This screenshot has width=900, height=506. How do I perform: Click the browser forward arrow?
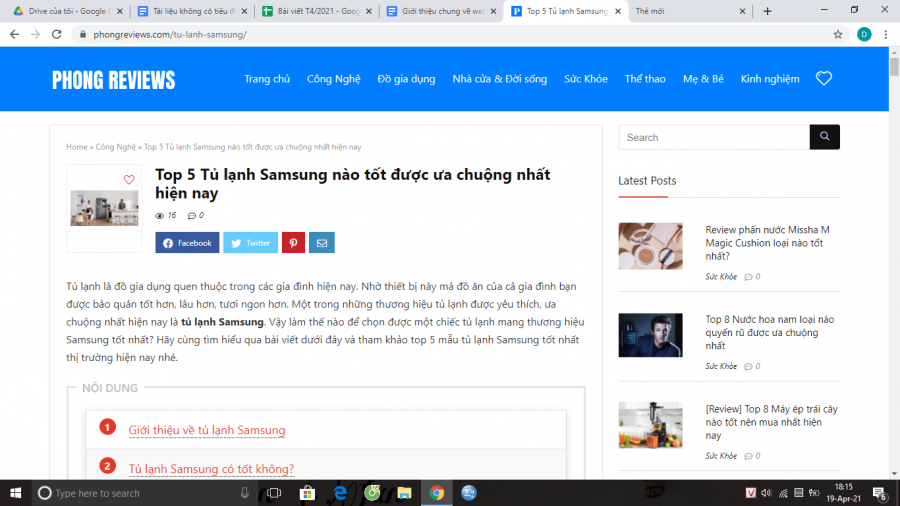pos(36,34)
